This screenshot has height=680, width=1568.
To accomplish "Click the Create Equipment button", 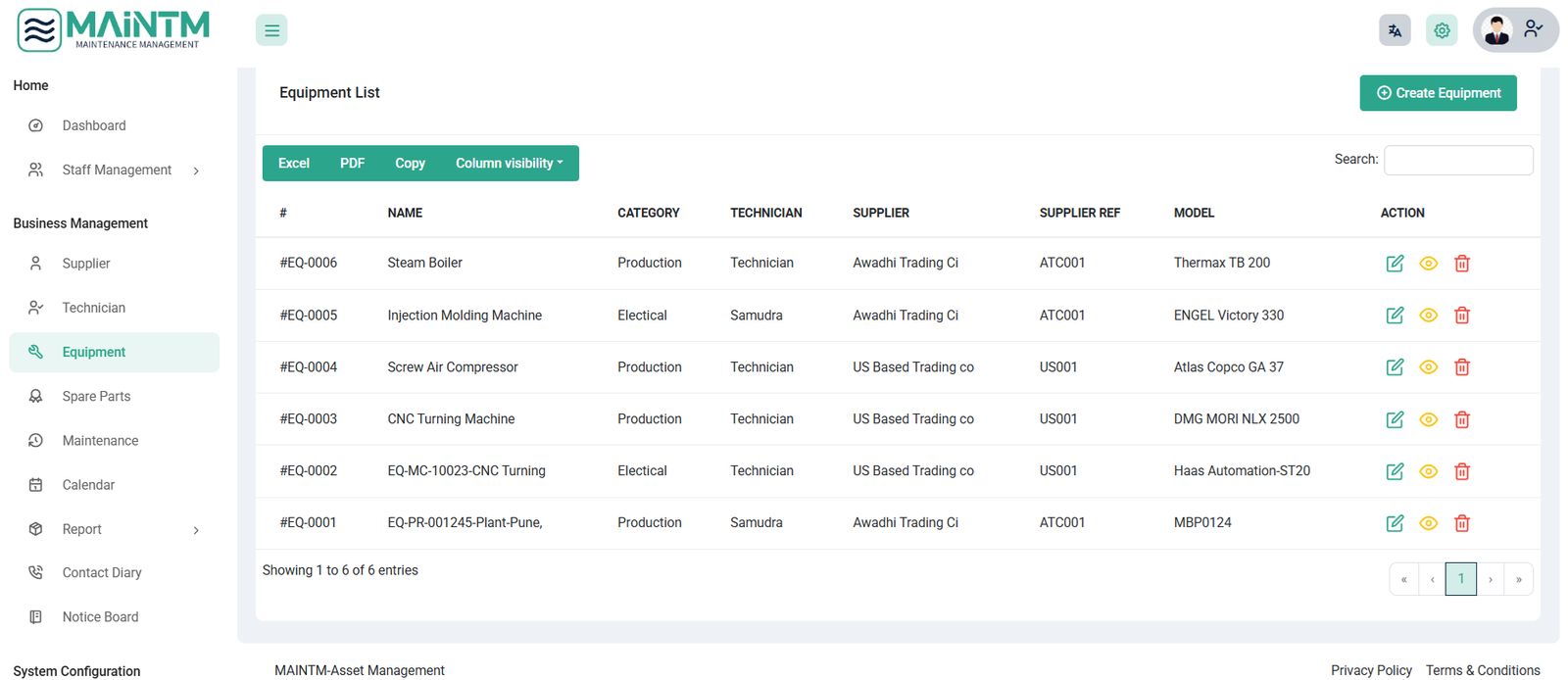I will click(x=1438, y=93).
